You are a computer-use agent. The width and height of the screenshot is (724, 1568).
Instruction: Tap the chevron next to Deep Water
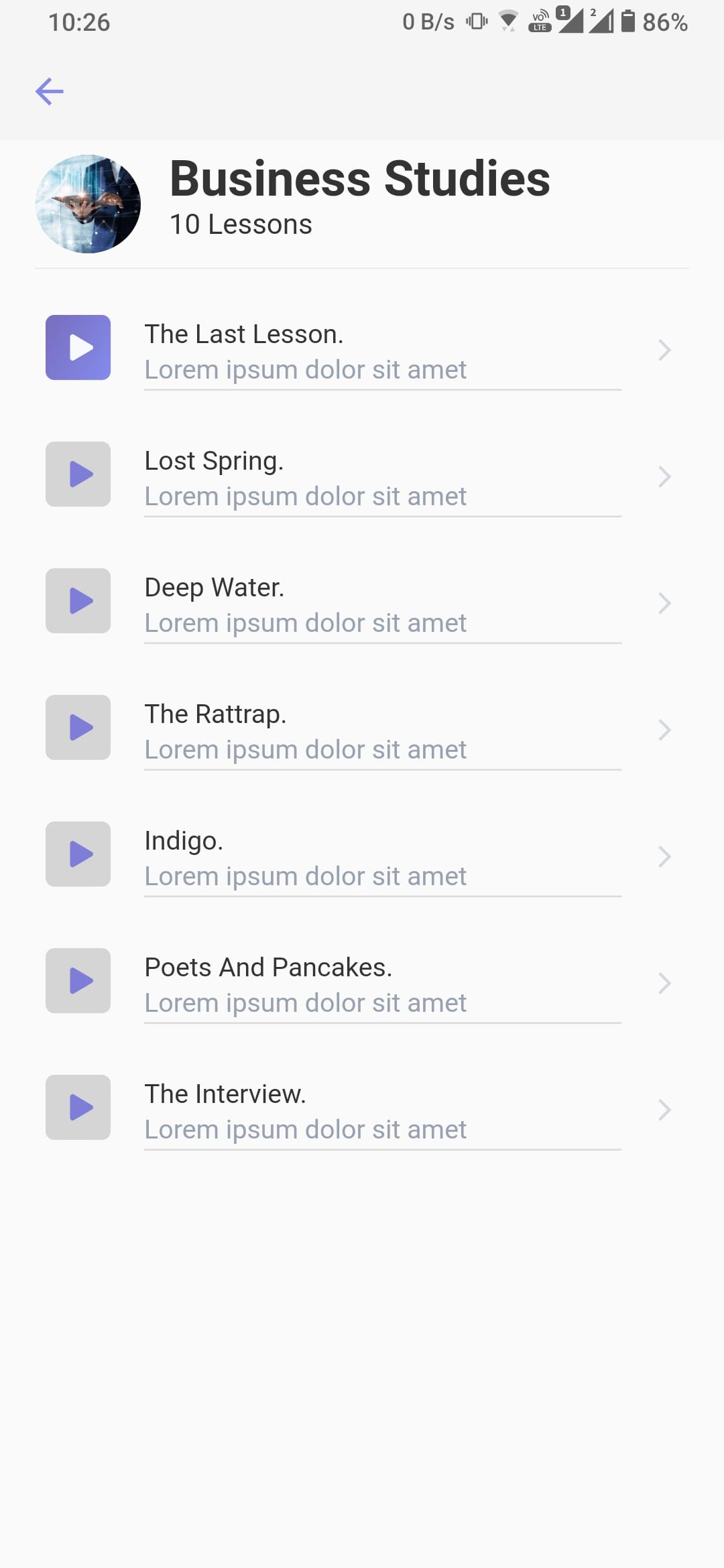pos(664,603)
